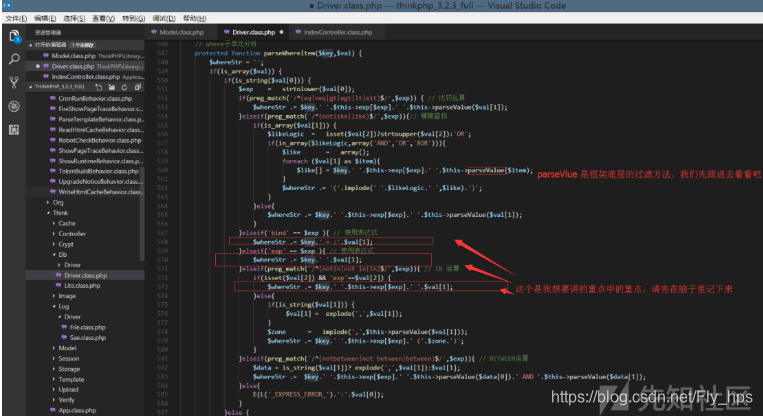
Task: Open Sae.class.php under Log Driver
Action: point(88,338)
